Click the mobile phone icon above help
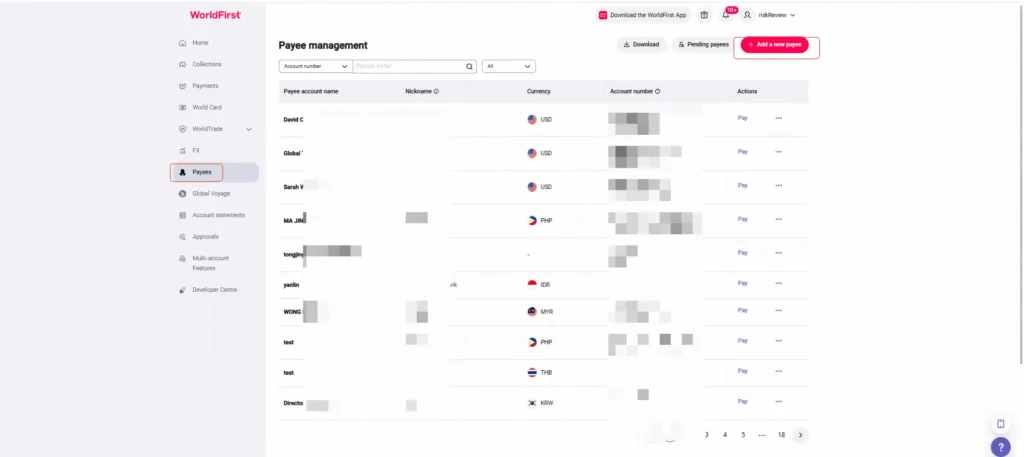This screenshot has height=457, width=1024. (1000, 424)
